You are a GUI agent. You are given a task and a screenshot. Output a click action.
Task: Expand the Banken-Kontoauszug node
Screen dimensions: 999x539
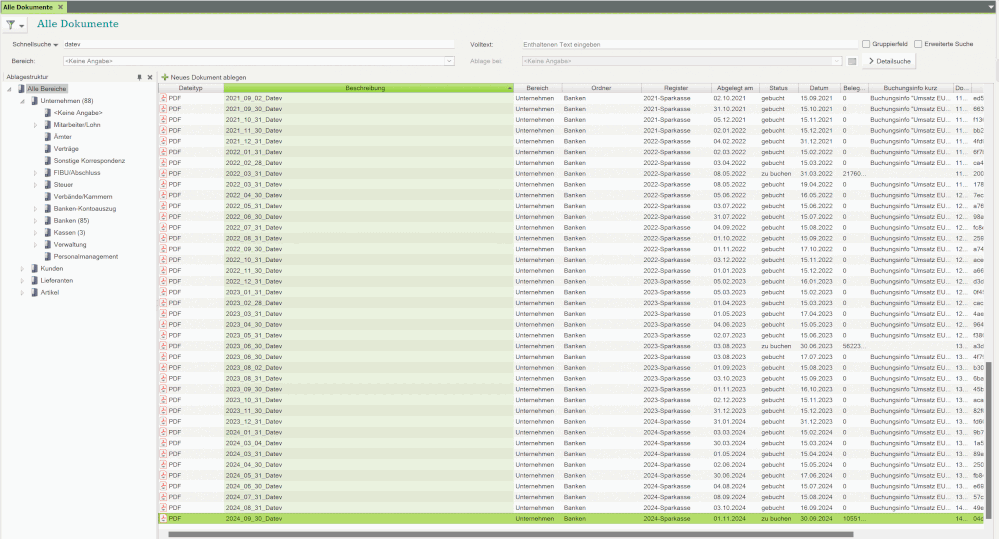click(x=36, y=209)
